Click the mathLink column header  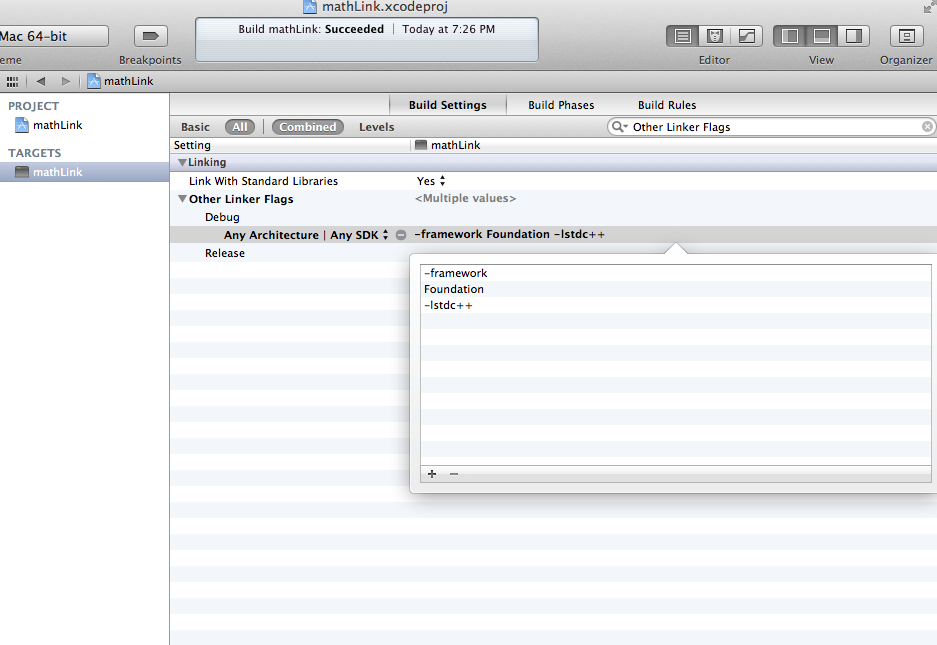tap(674, 145)
